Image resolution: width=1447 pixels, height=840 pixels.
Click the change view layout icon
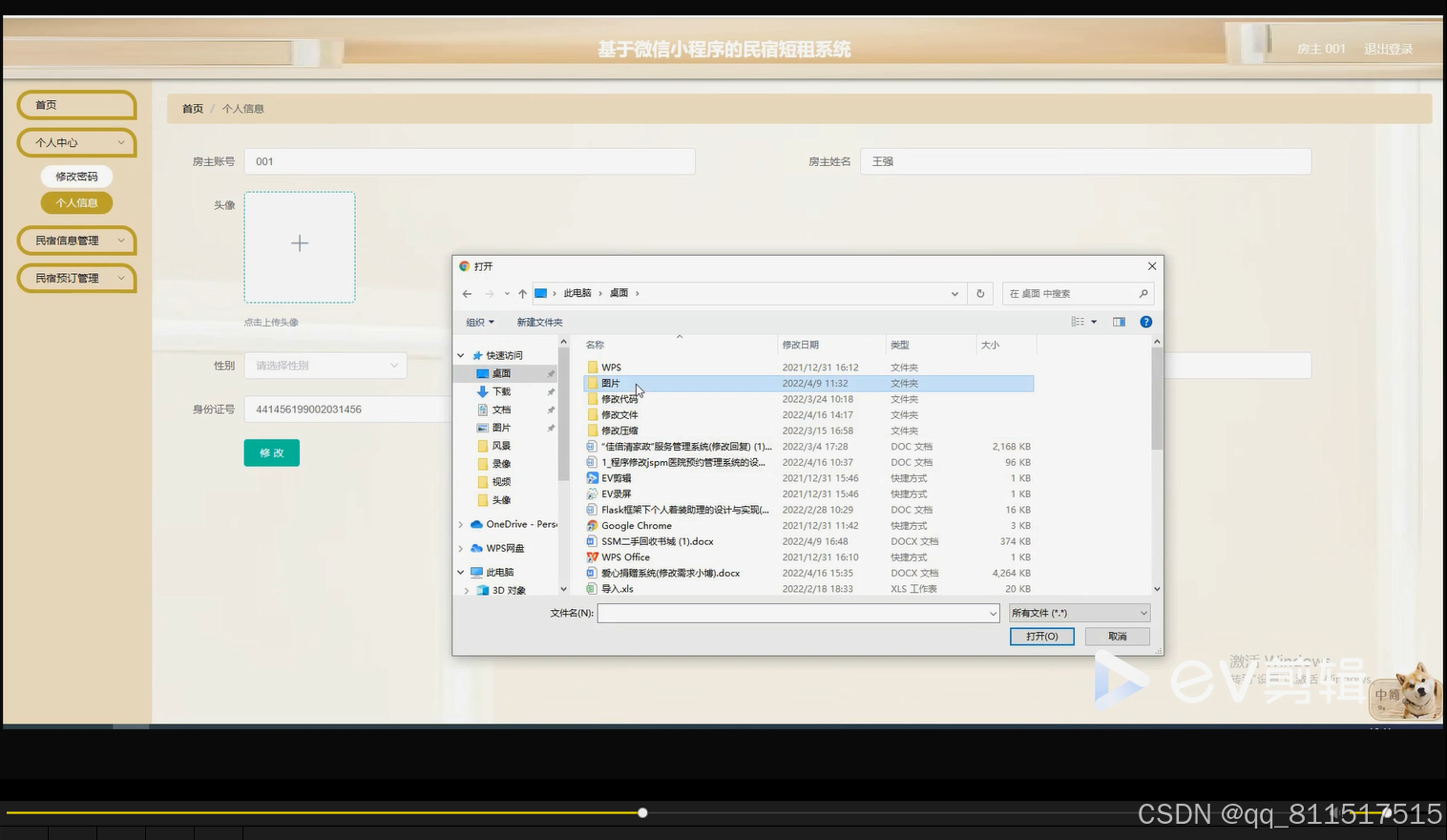click(x=1078, y=322)
